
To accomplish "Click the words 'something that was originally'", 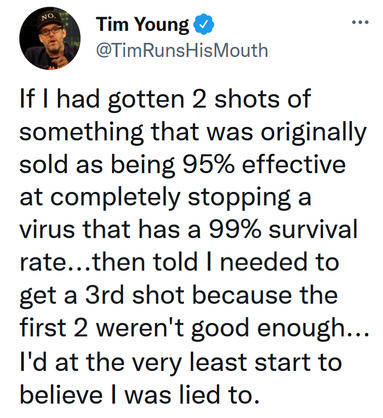I will click(193, 132).
